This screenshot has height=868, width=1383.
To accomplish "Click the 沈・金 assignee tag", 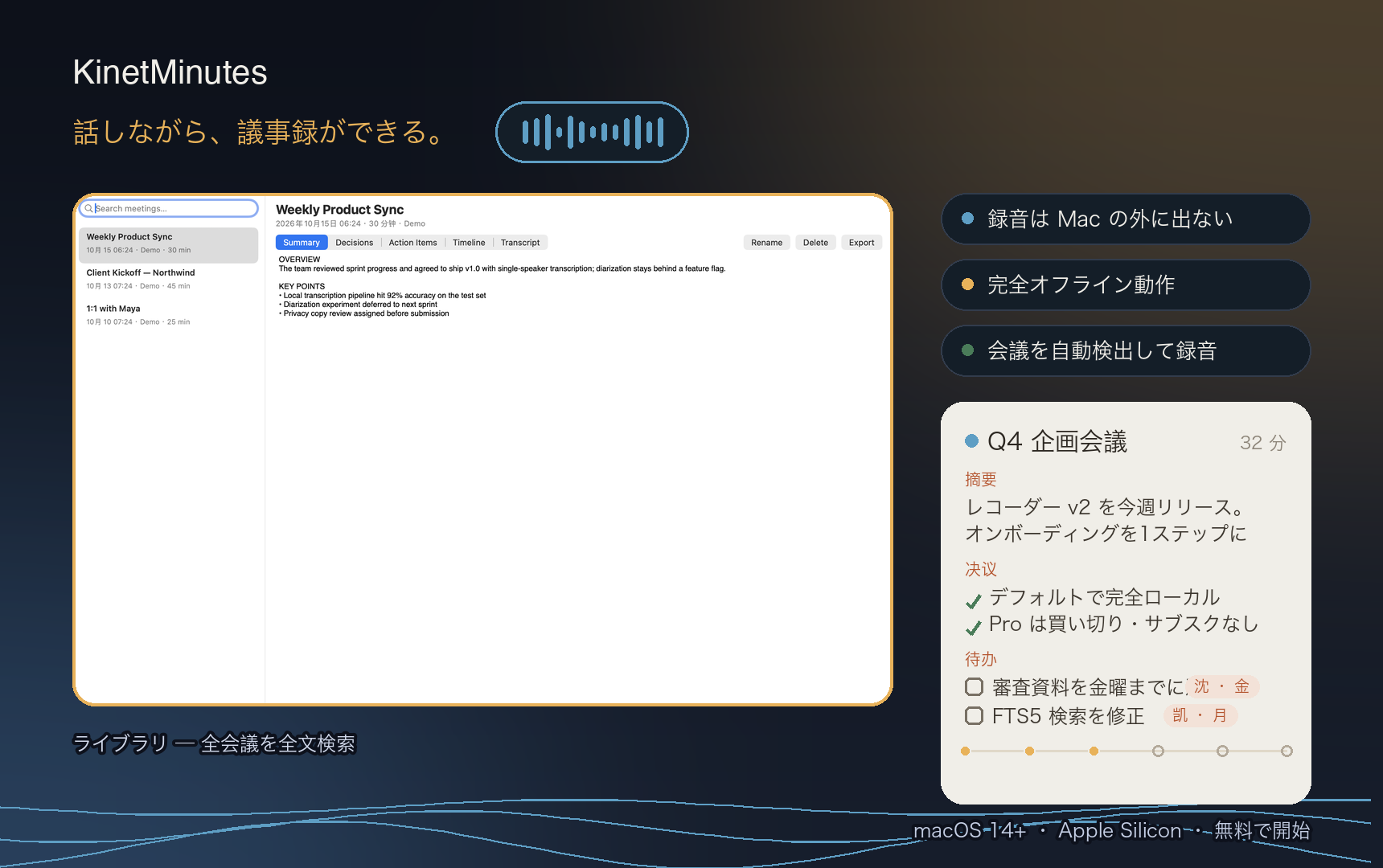I will (1222, 686).
